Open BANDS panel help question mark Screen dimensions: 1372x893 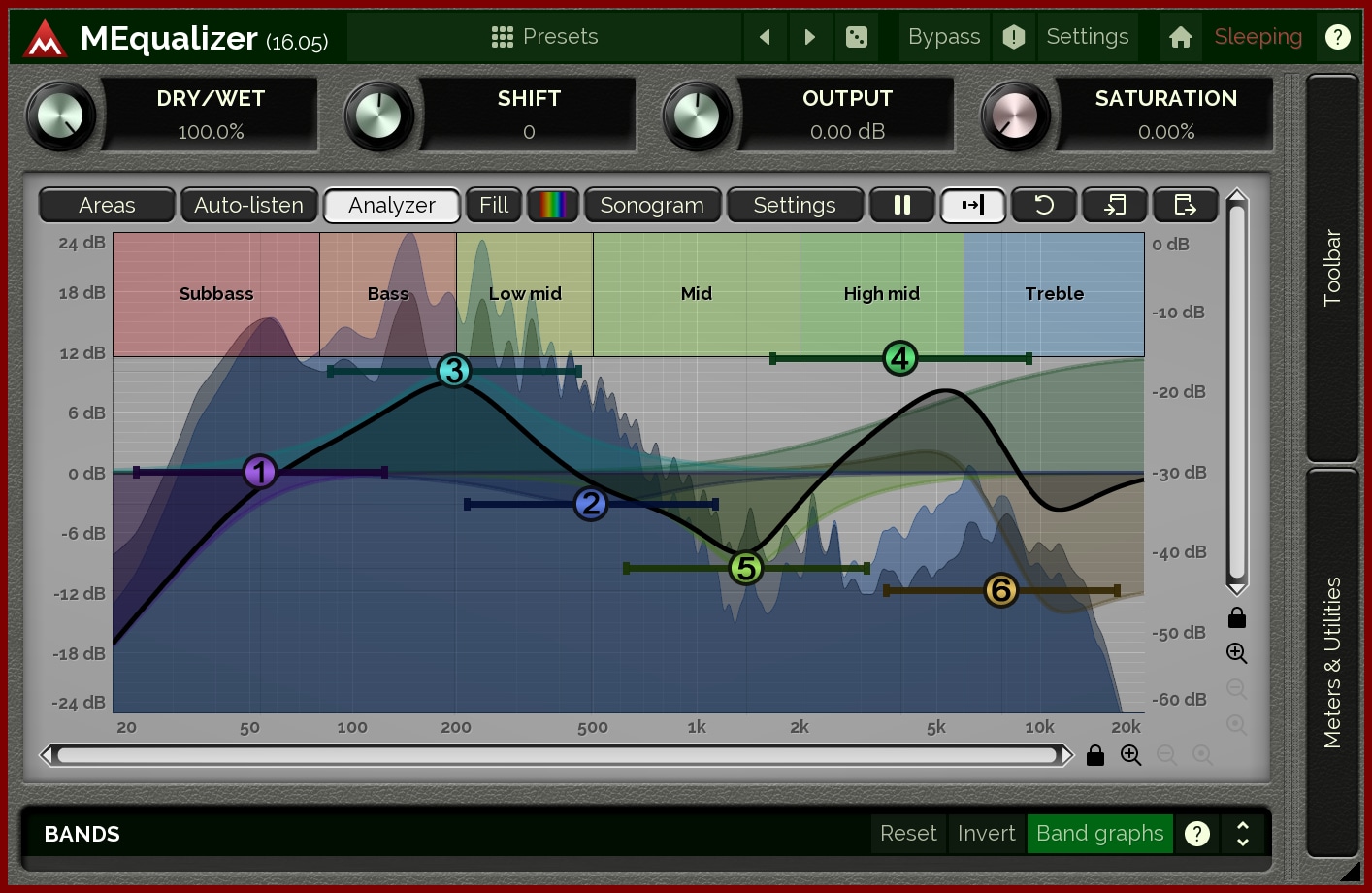coord(1197,834)
